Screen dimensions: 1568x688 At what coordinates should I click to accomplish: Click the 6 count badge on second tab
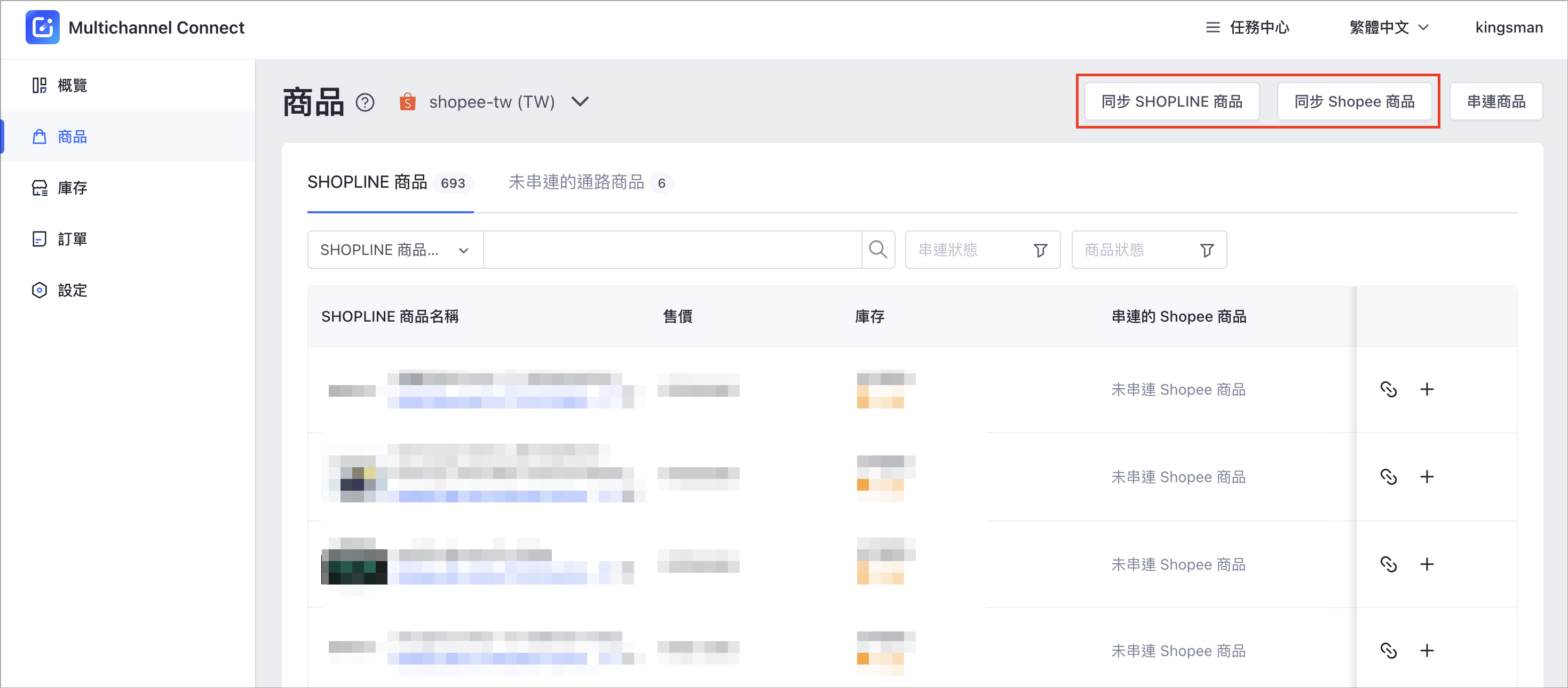661,183
